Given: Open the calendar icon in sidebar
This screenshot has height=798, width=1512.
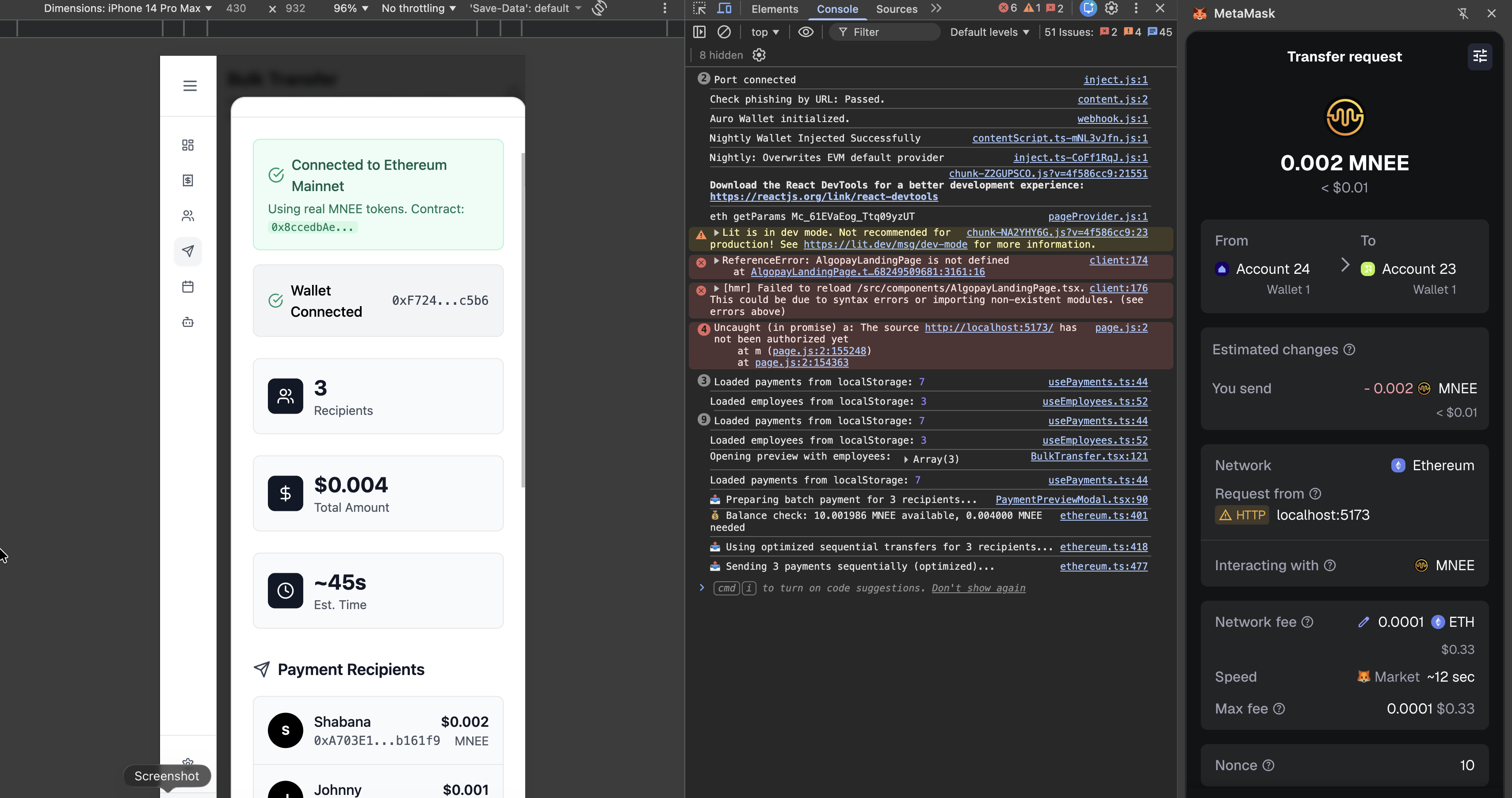Looking at the screenshot, I should pos(188,287).
